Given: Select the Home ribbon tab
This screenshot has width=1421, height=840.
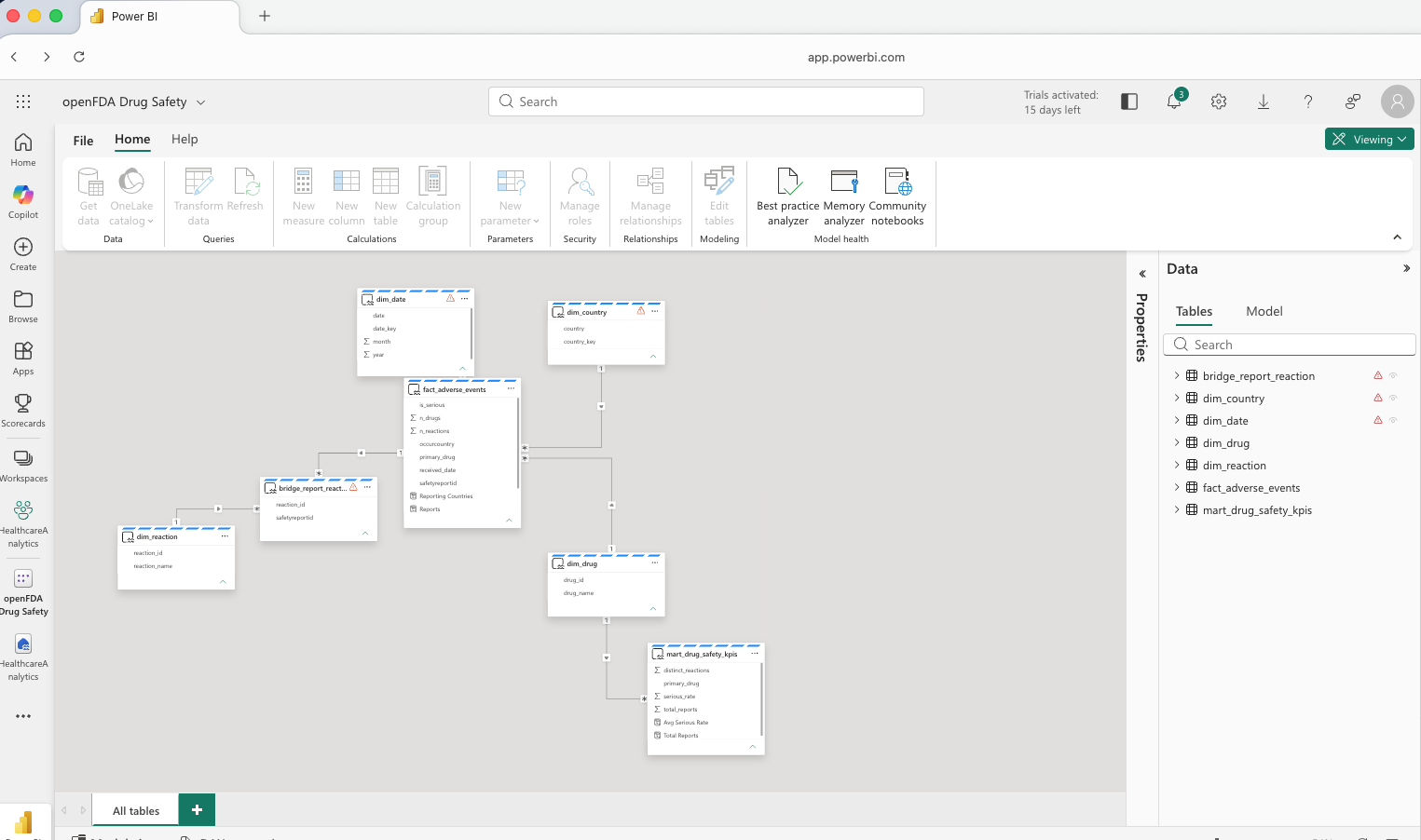Looking at the screenshot, I should 132,140.
